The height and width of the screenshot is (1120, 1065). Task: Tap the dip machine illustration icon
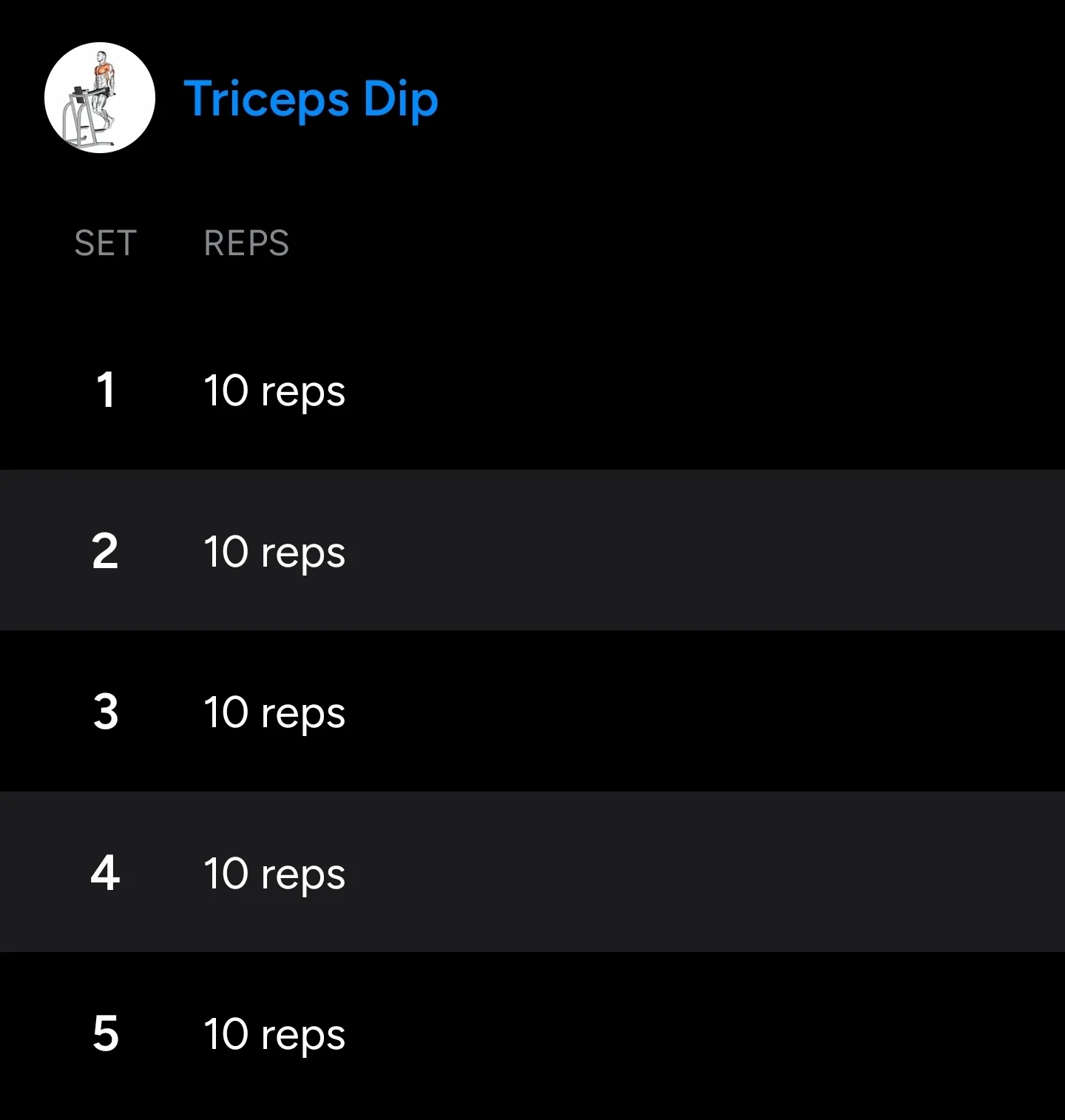(100, 98)
